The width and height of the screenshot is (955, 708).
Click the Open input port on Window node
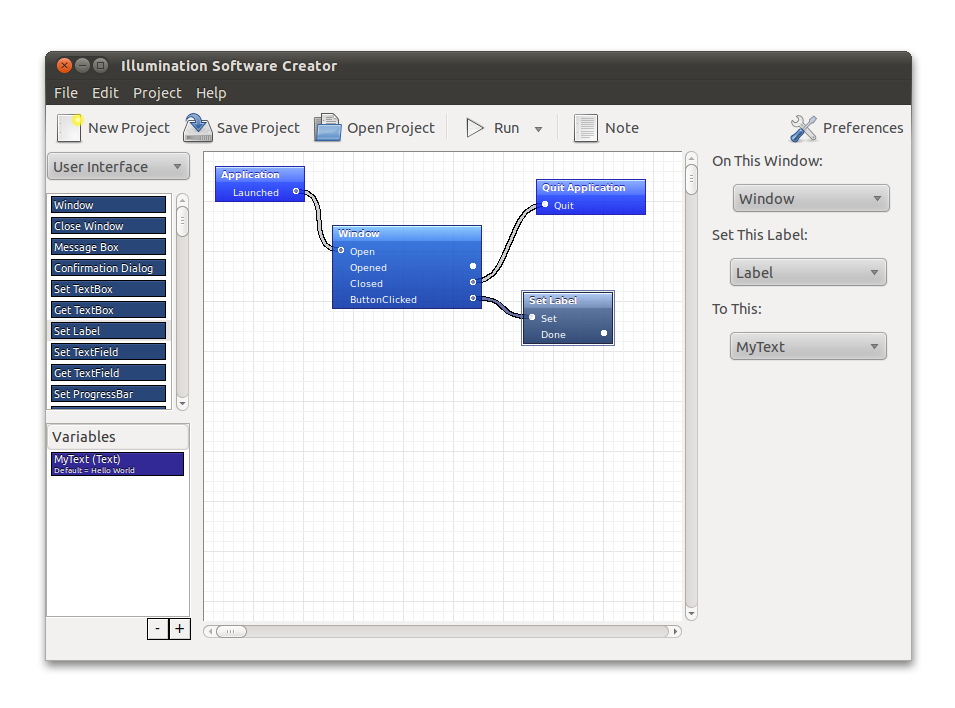pyautogui.click(x=341, y=250)
